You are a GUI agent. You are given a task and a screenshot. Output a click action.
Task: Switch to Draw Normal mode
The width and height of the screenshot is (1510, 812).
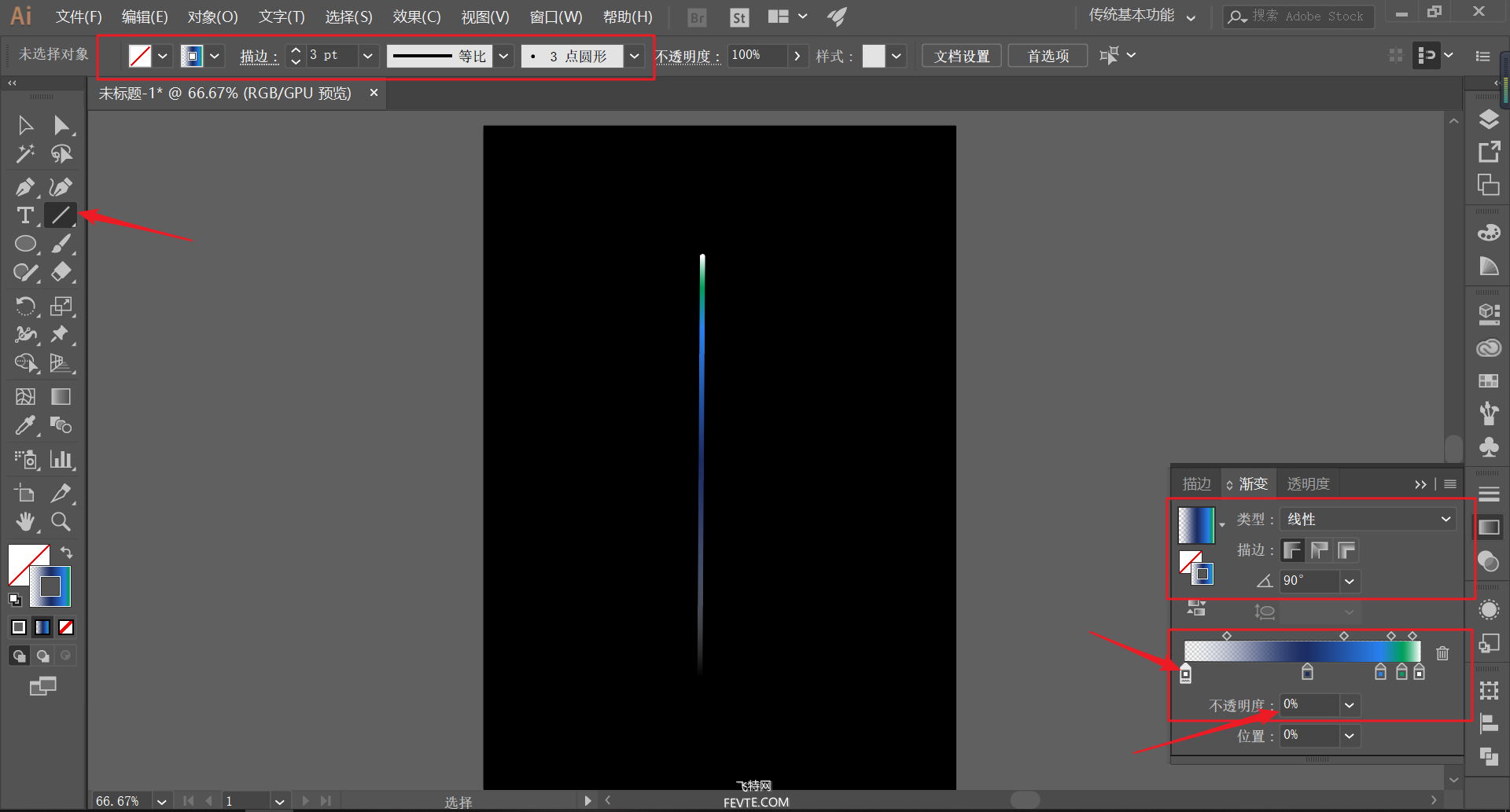point(19,655)
